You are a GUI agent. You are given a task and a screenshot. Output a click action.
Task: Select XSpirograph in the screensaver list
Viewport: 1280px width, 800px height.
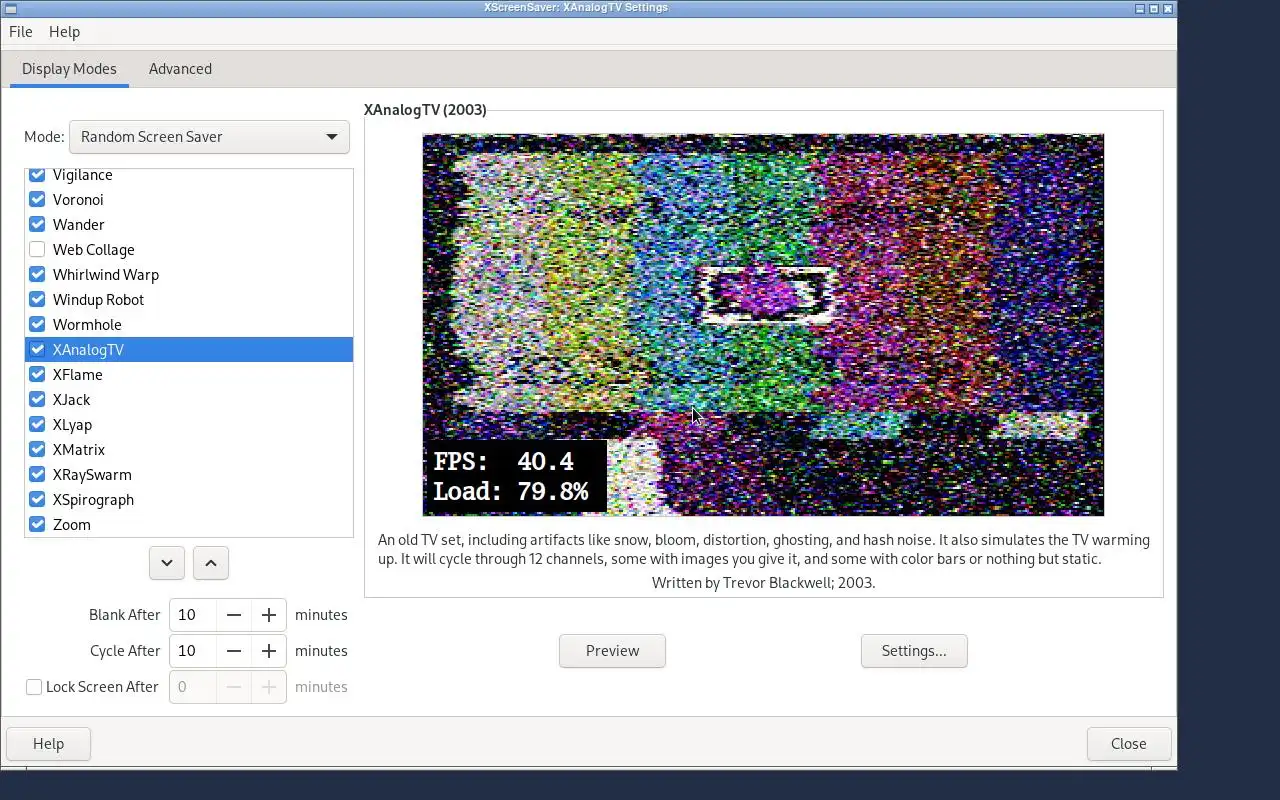pyautogui.click(x=189, y=500)
